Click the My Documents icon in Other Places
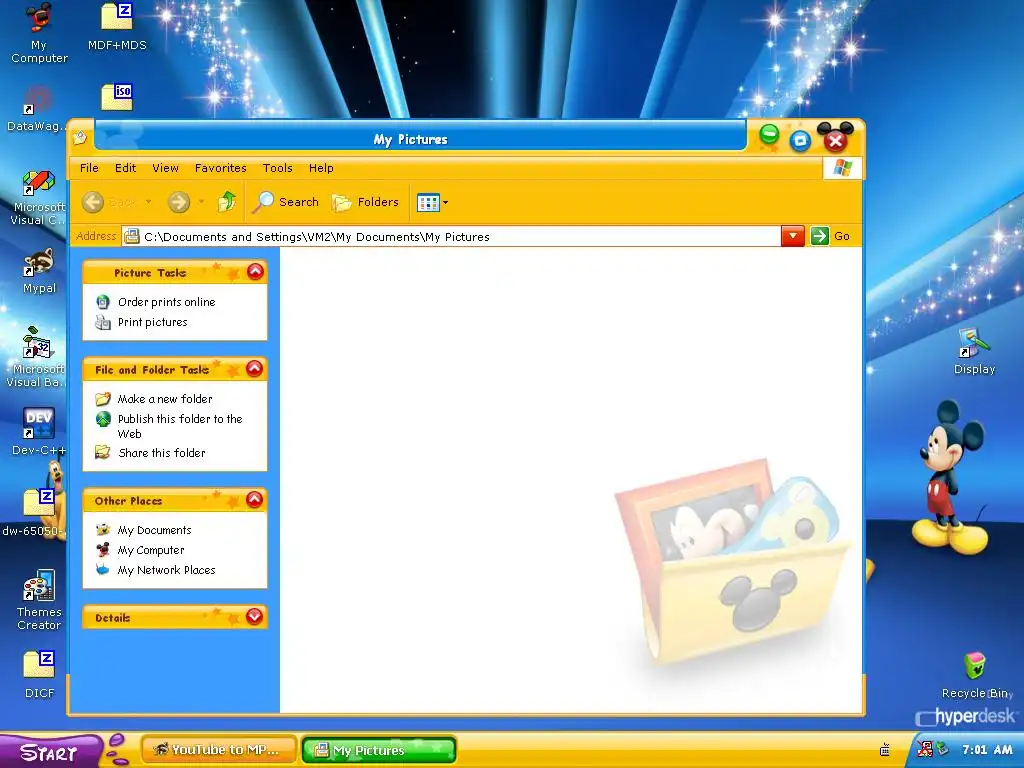 coord(103,530)
